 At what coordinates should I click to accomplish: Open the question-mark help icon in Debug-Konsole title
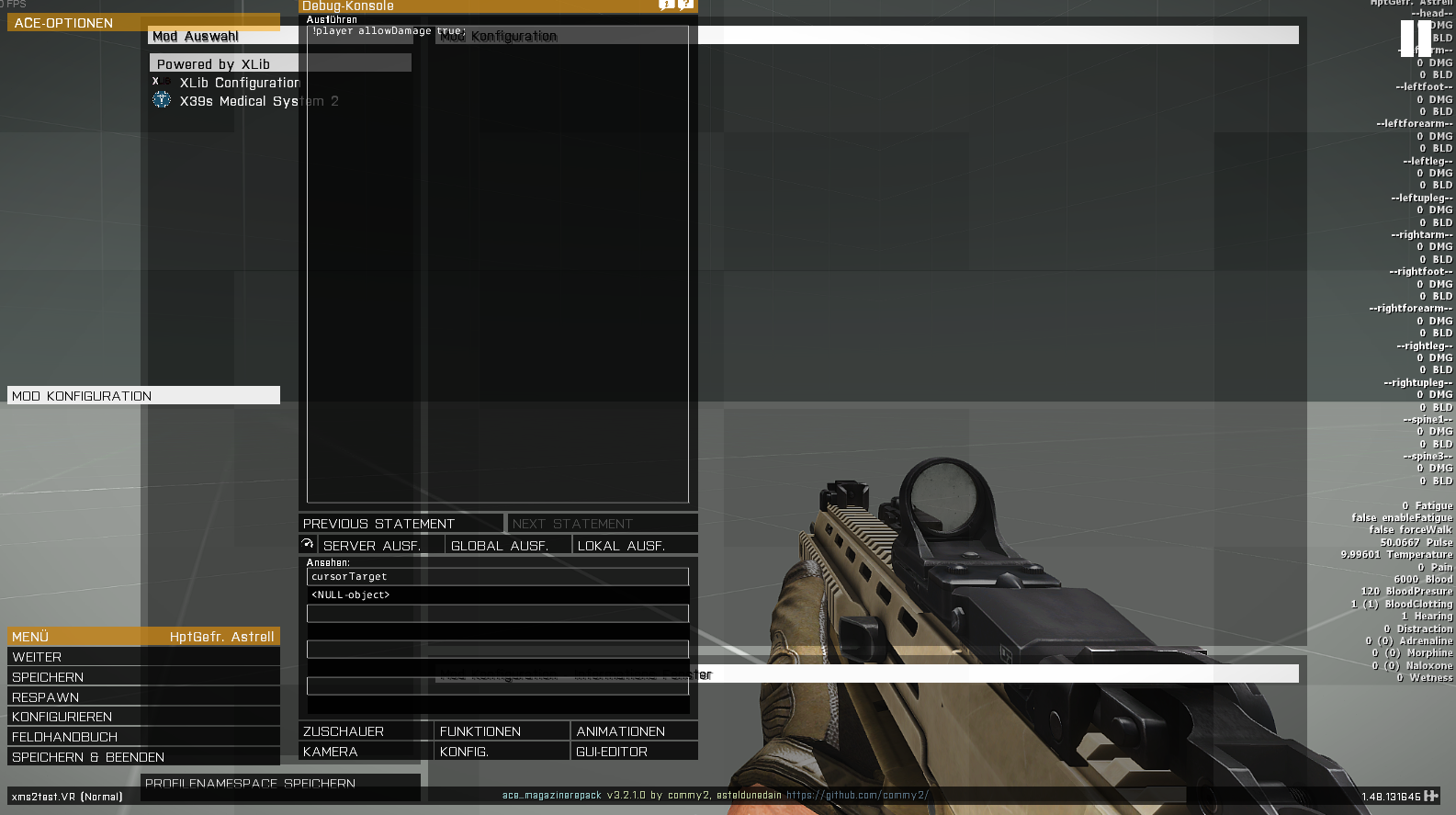click(685, 5)
